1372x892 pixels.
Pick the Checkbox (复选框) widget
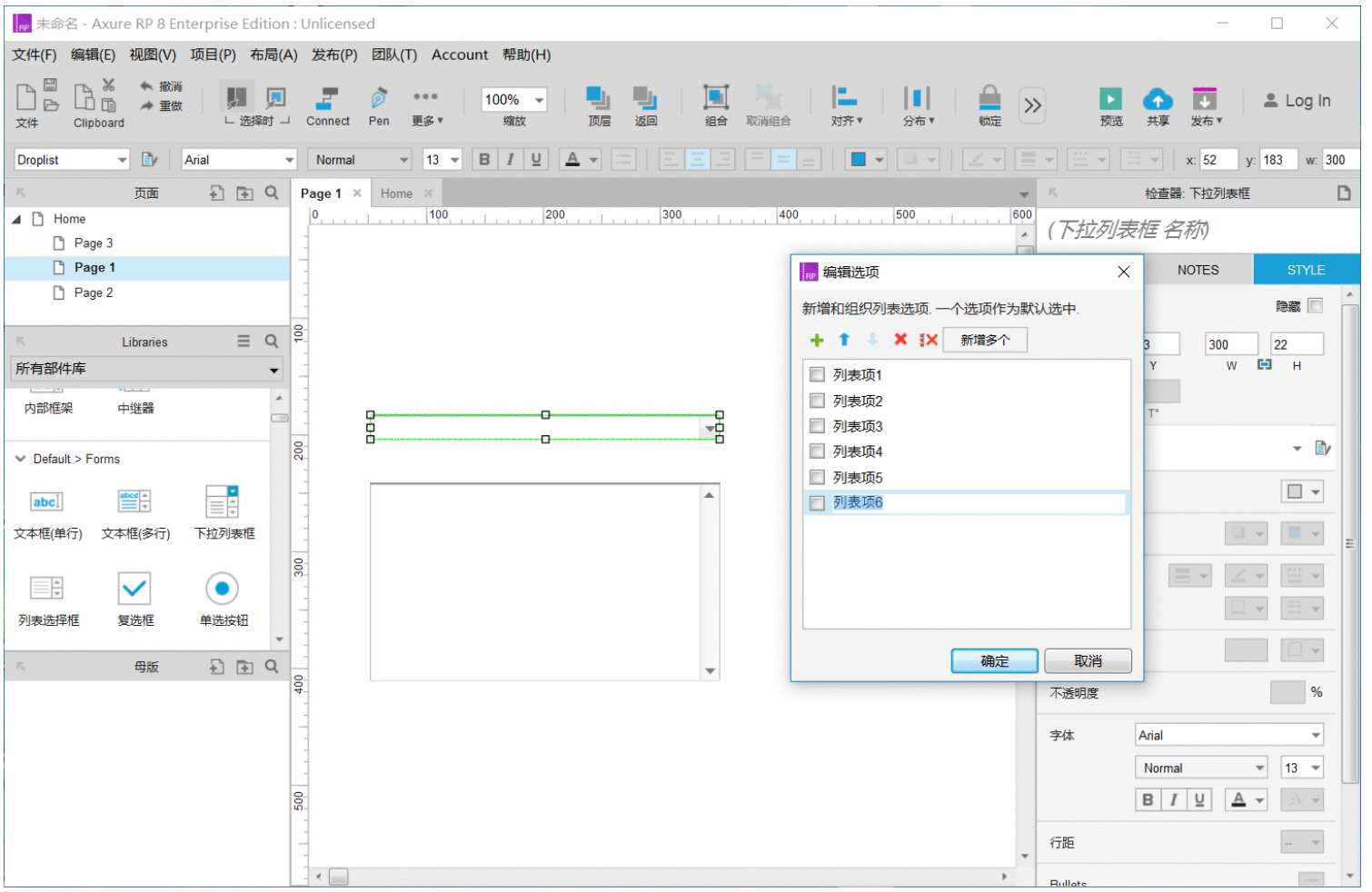[x=134, y=600]
